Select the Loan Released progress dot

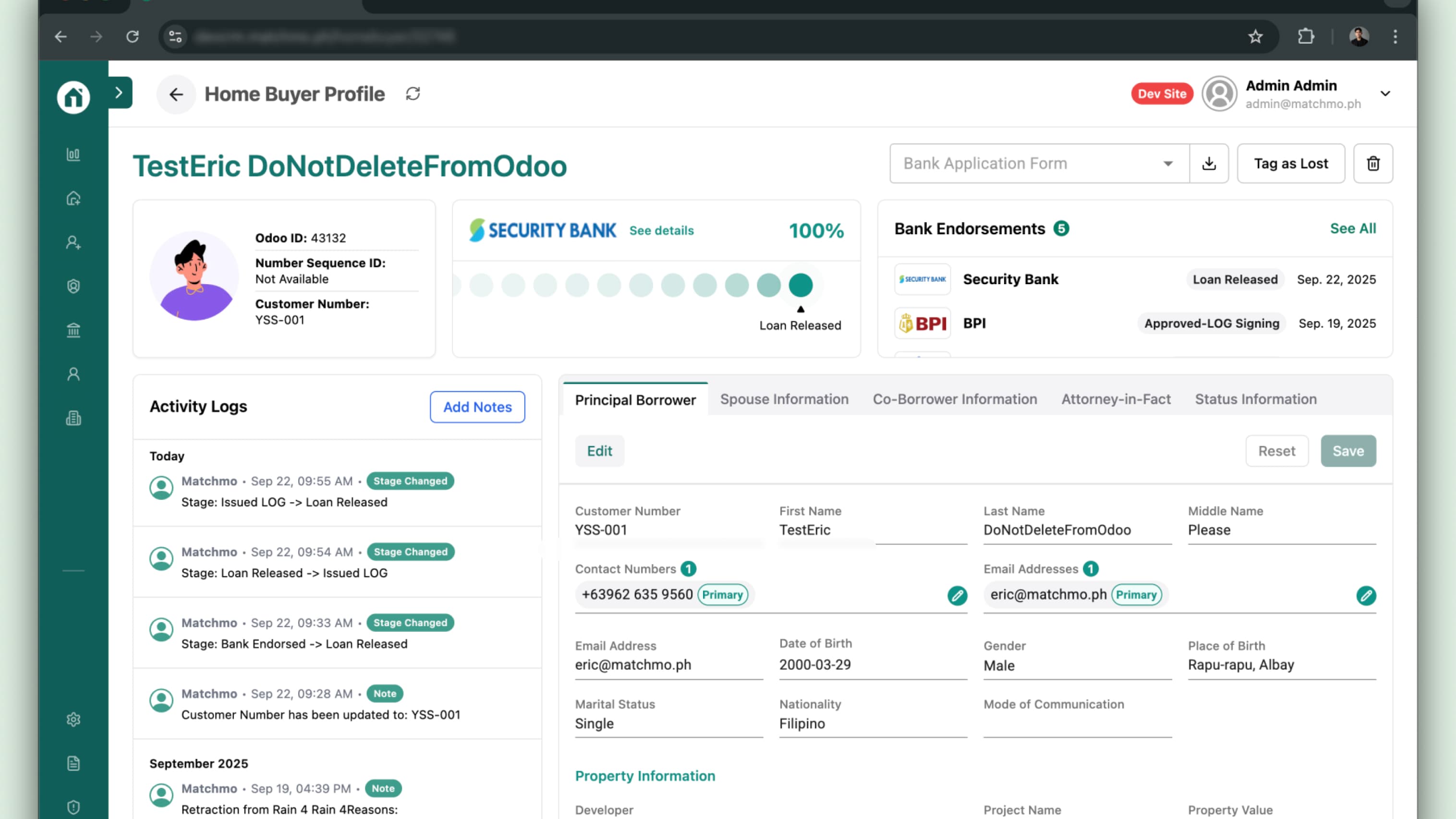[x=801, y=286]
